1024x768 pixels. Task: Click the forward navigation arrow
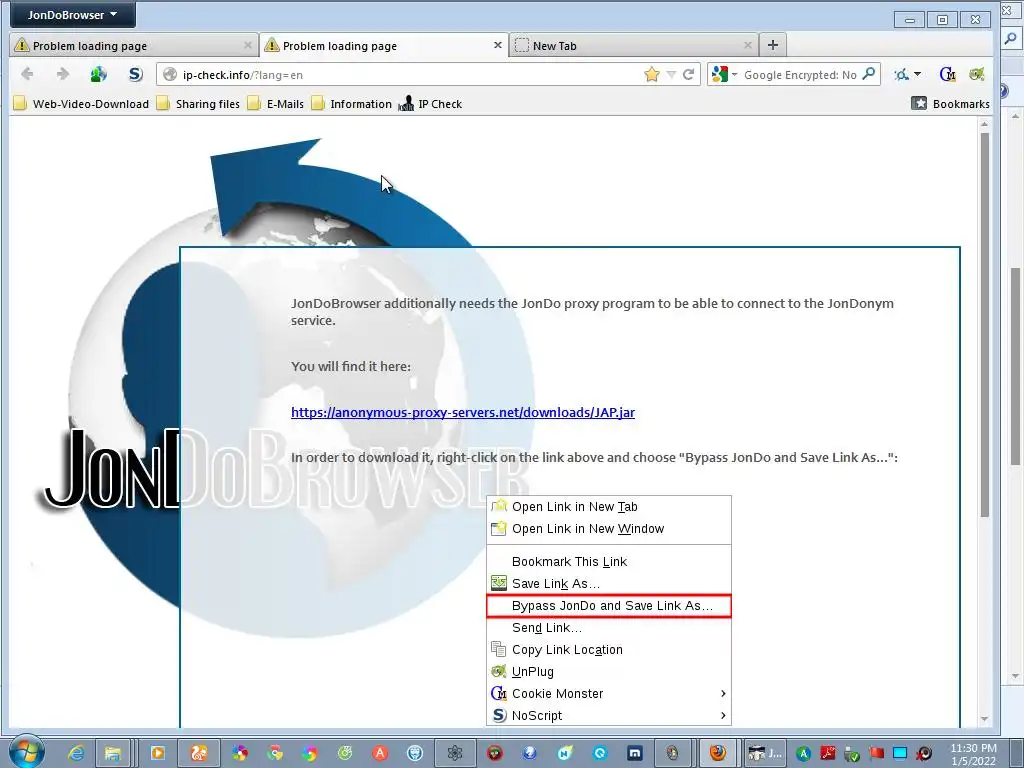[63, 74]
